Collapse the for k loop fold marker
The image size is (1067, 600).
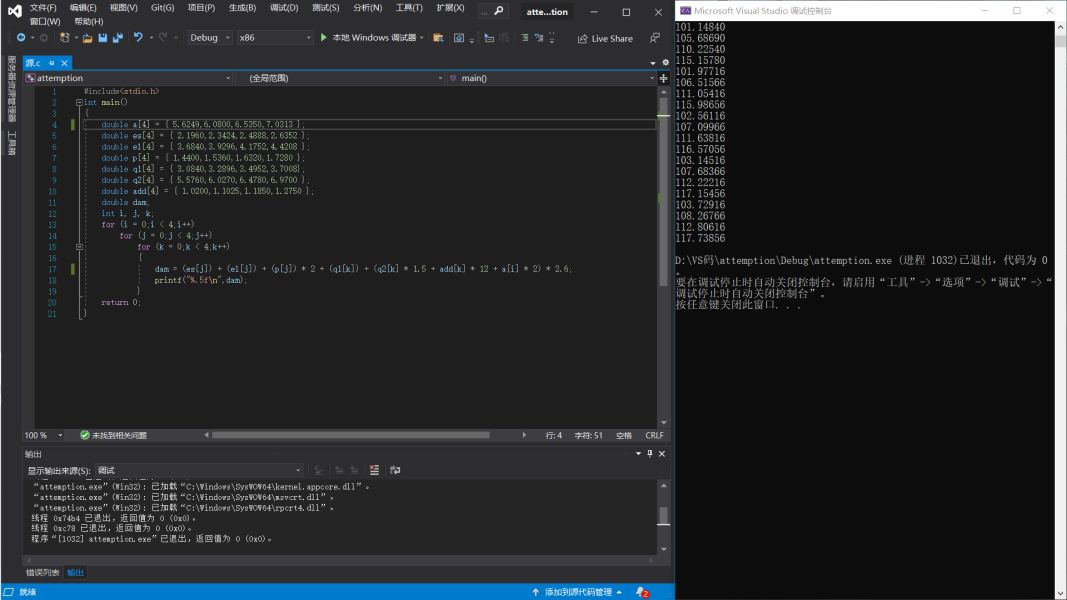79,247
